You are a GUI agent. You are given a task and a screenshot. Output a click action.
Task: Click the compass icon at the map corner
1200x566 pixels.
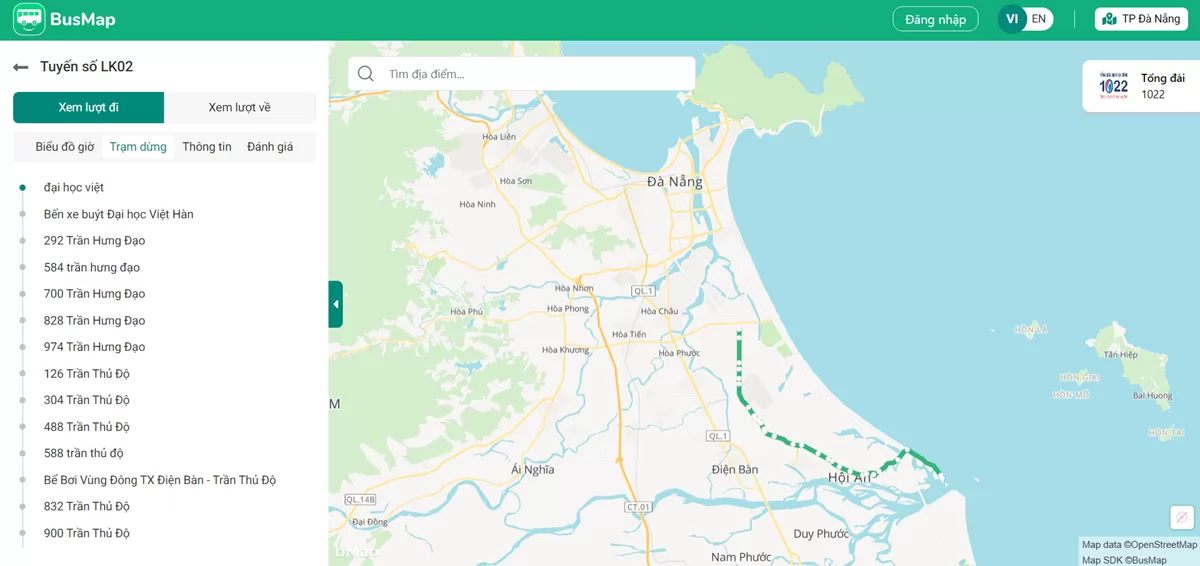point(1181,517)
